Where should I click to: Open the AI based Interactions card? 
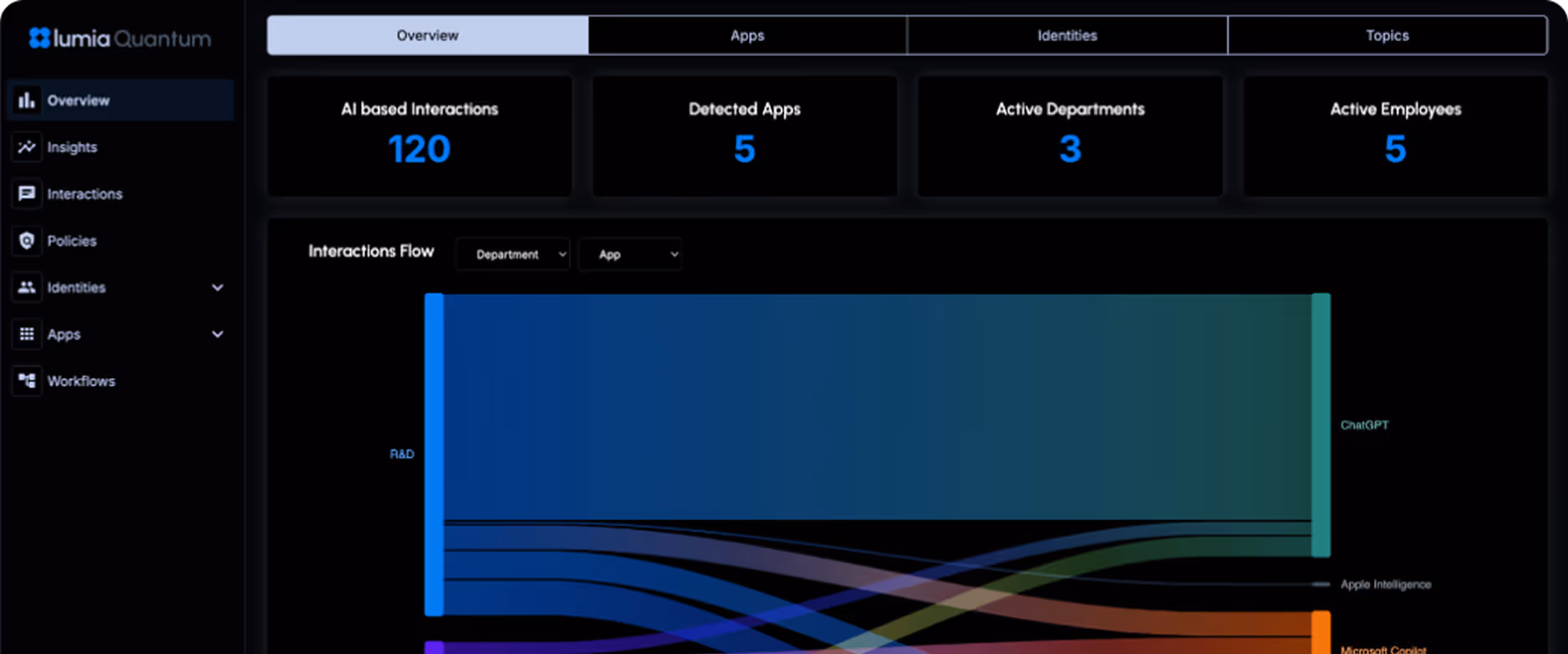[x=420, y=136]
